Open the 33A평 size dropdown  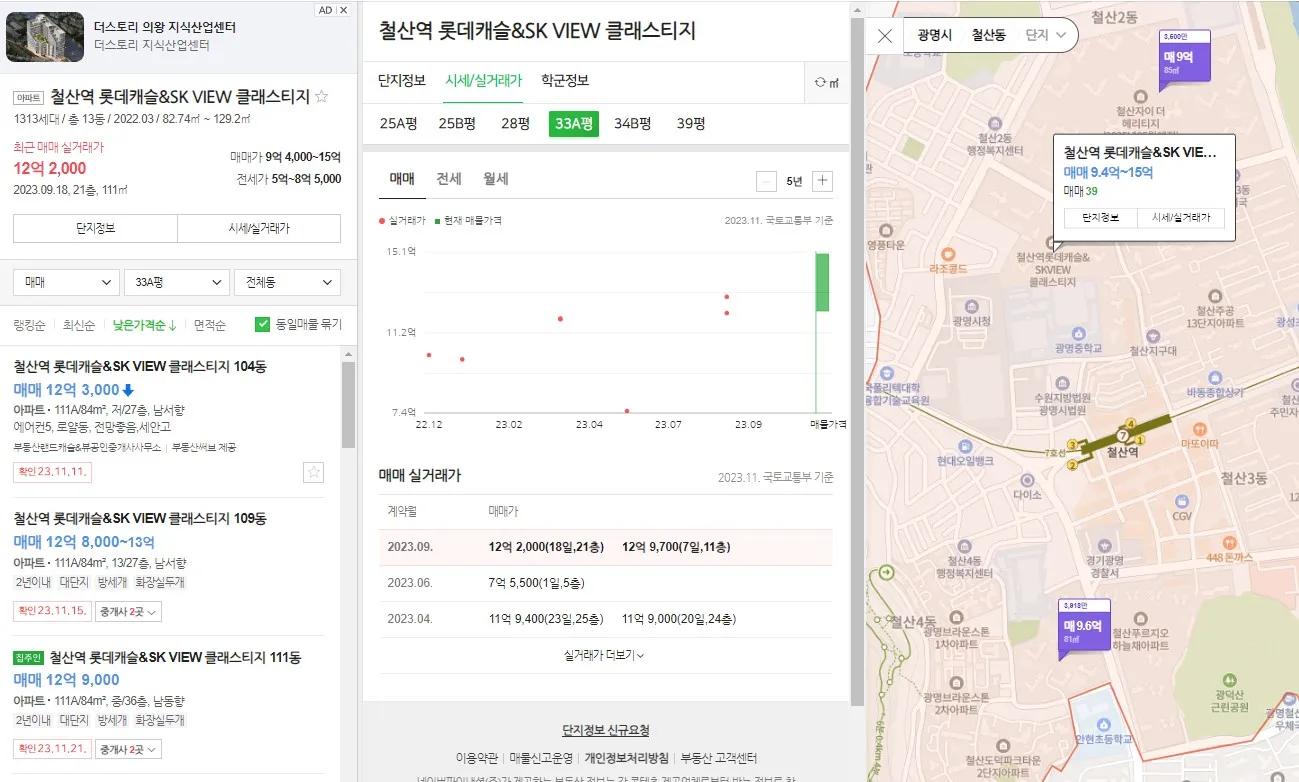pos(175,282)
